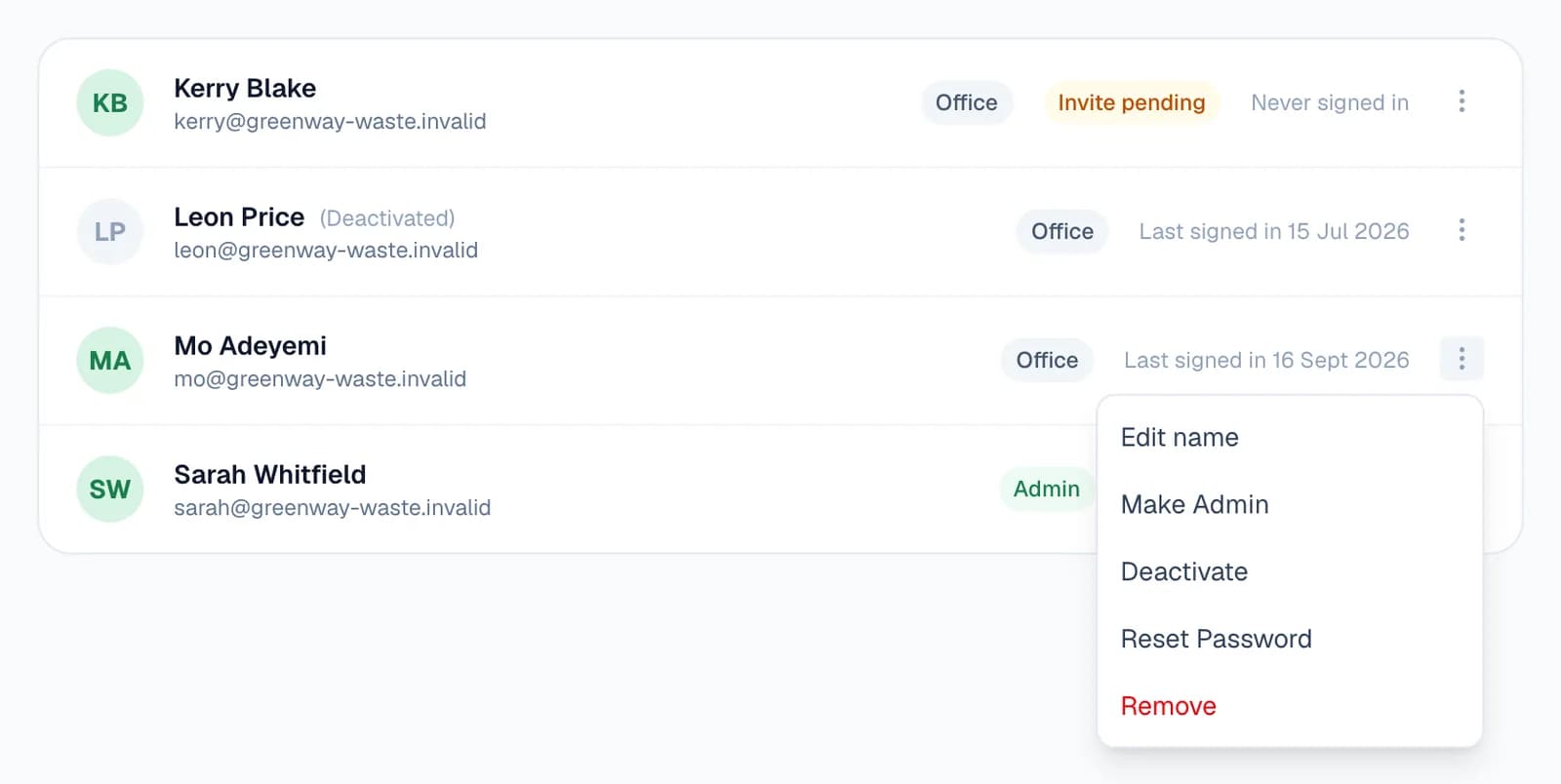Choose Edit name from the menu
1561x784 pixels.
coord(1289,437)
